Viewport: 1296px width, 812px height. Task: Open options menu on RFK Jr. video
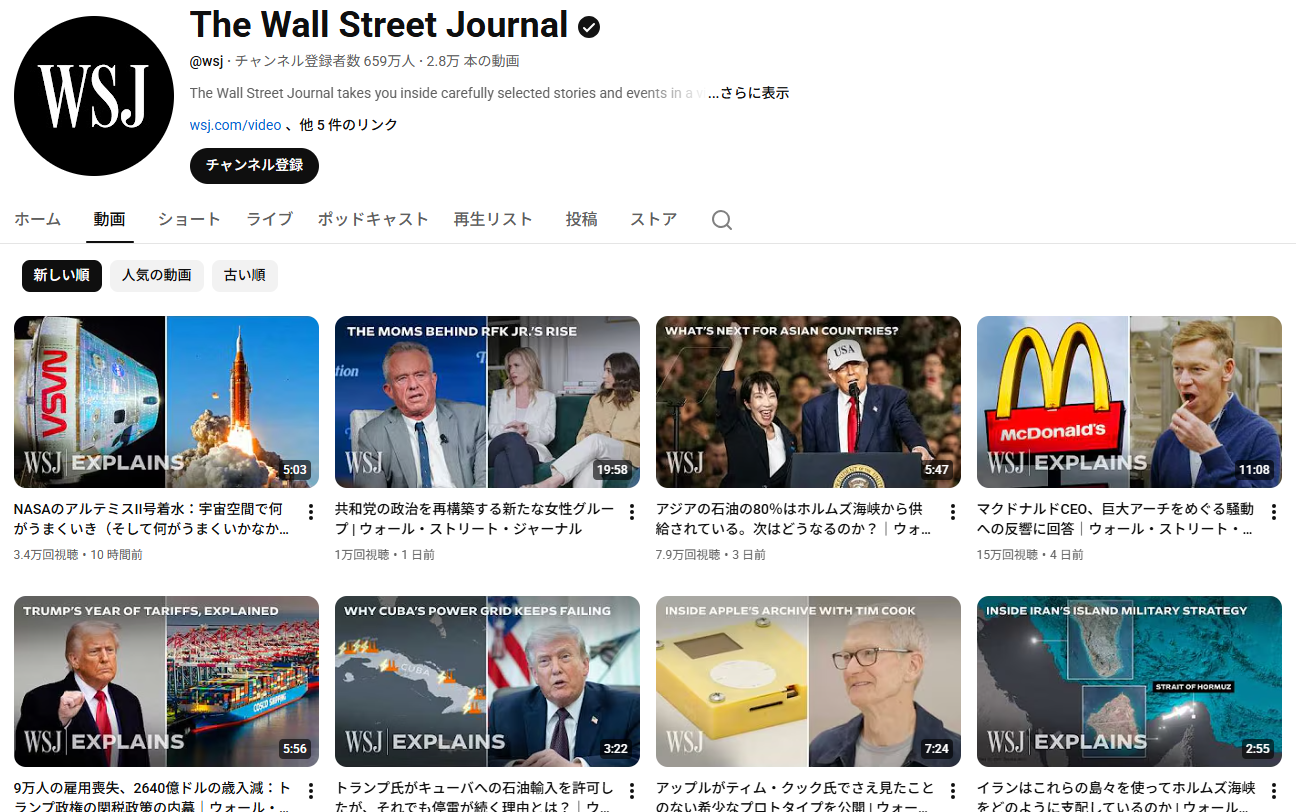[631, 510]
